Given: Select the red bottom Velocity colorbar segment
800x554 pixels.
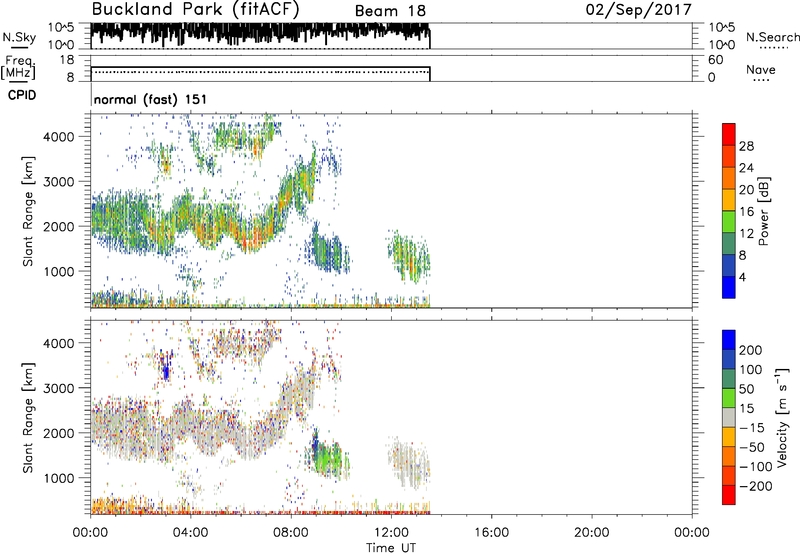Looking at the screenshot, I should point(729,495).
